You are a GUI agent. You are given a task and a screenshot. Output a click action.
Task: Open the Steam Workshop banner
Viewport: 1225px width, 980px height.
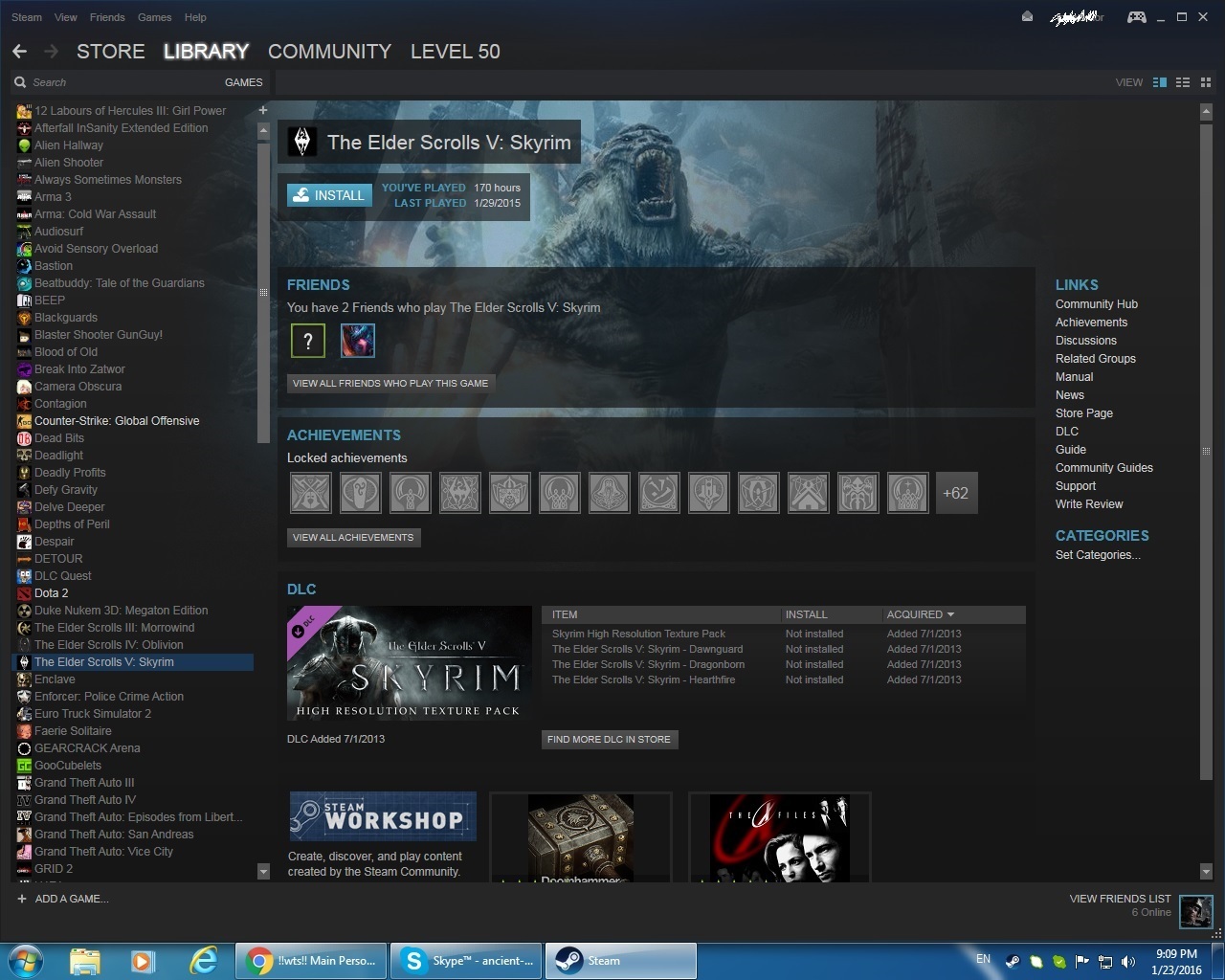383,816
